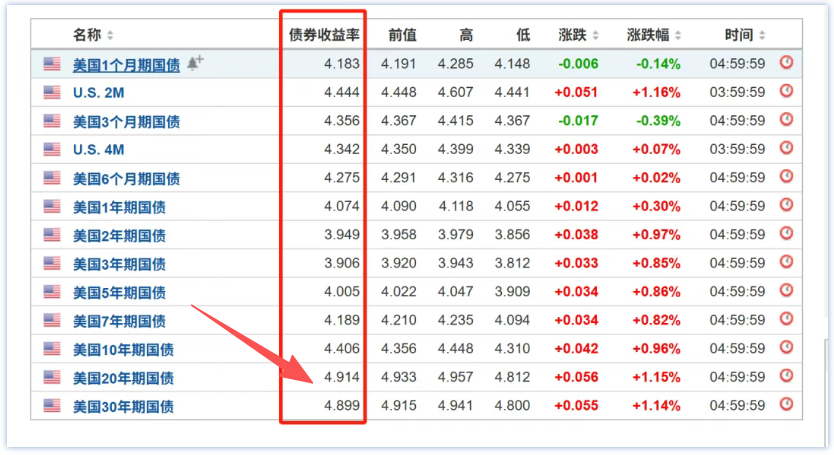Select the 4.914 yield cell for 20-year bond
This screenshot has width=834, height=455.
pyautogui.click(x=342, y=377)
